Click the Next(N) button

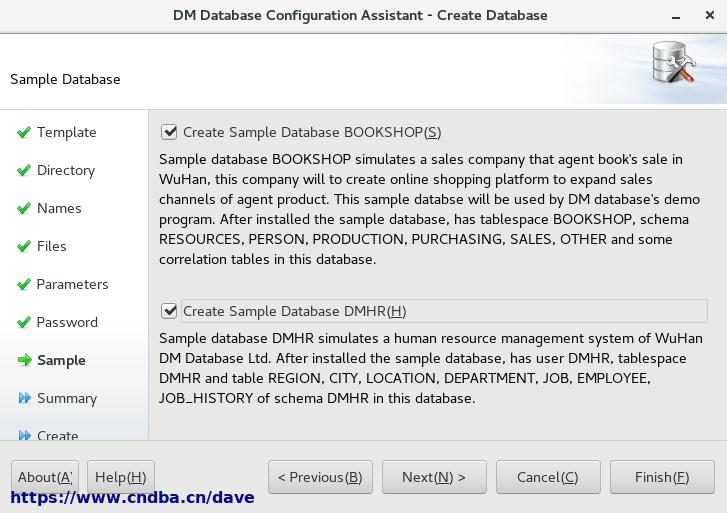[x=434, y=477]
